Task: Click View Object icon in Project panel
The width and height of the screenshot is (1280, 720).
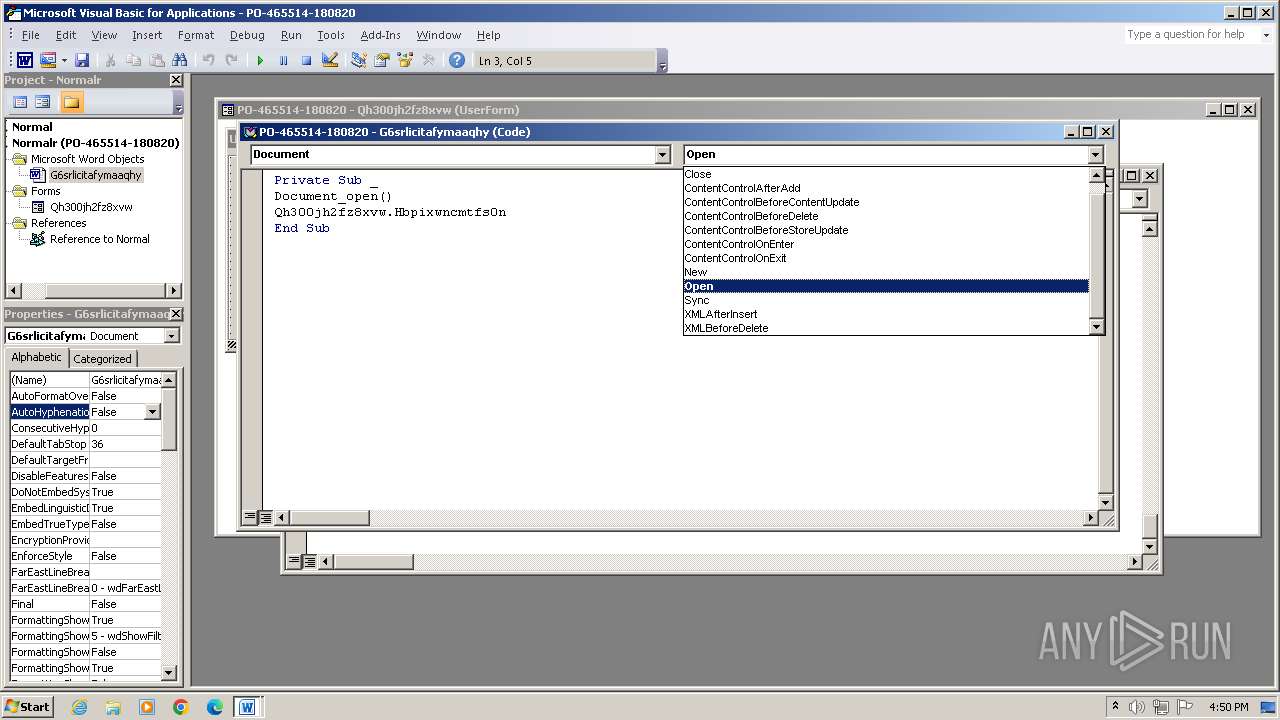Action: [x=43, y=102]
